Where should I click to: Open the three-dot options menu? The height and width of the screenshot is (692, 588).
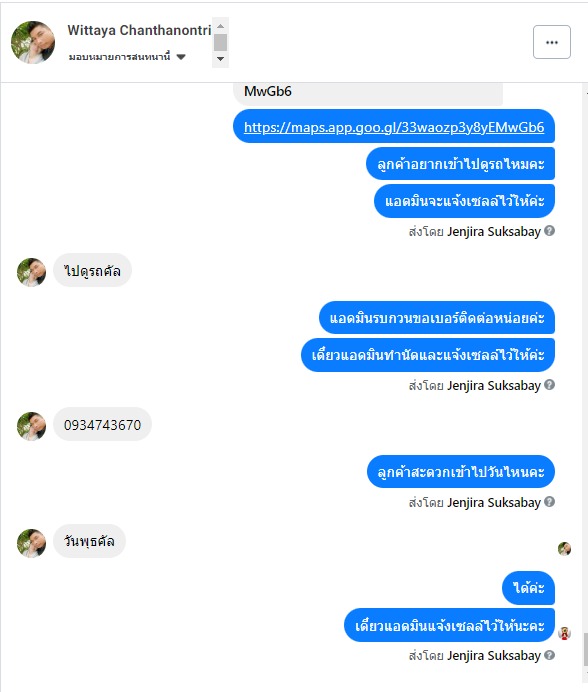point(552,42)
